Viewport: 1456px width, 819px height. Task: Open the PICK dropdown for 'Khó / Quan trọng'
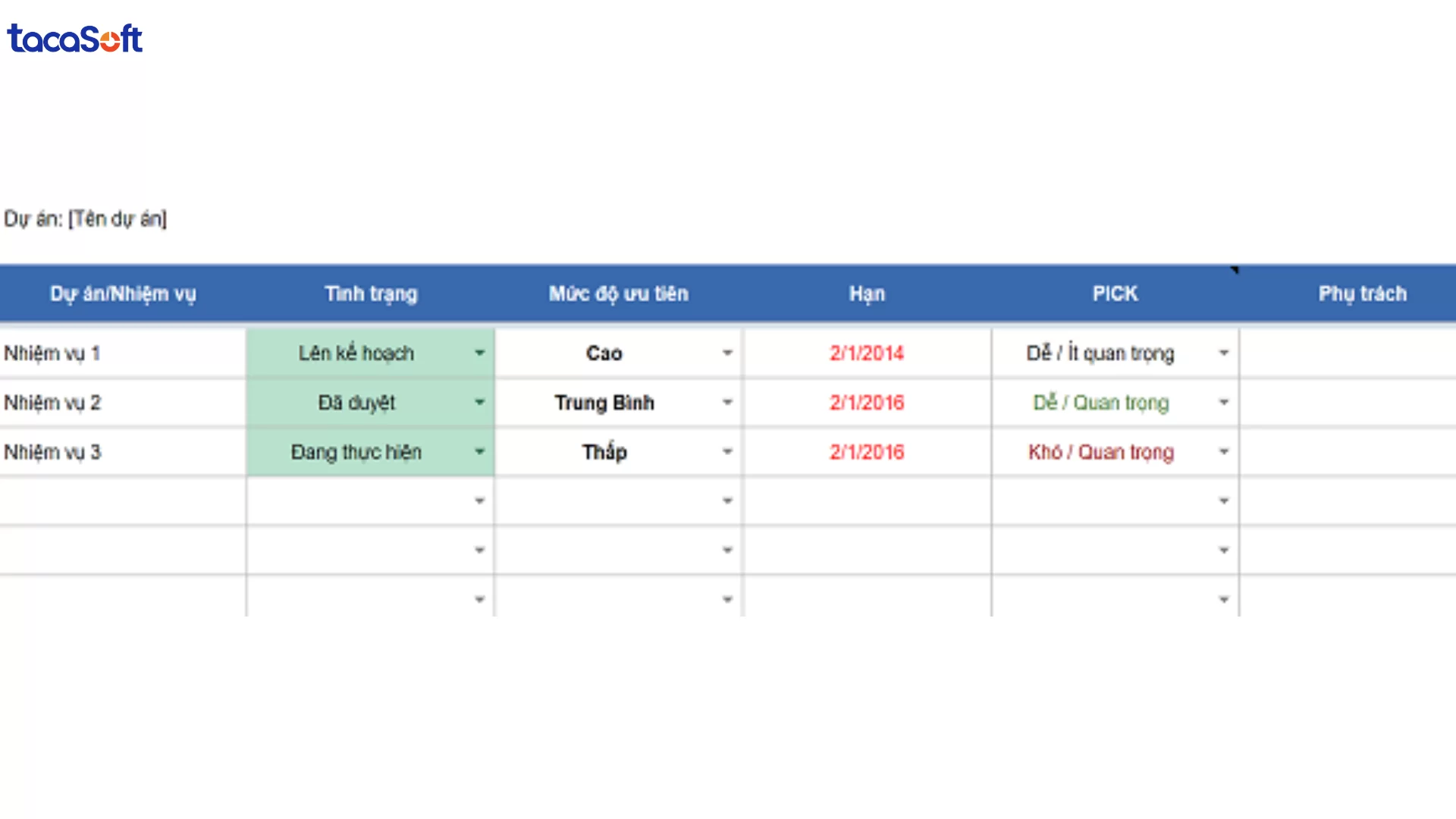pyautogui.click(x=1223, y=452)
